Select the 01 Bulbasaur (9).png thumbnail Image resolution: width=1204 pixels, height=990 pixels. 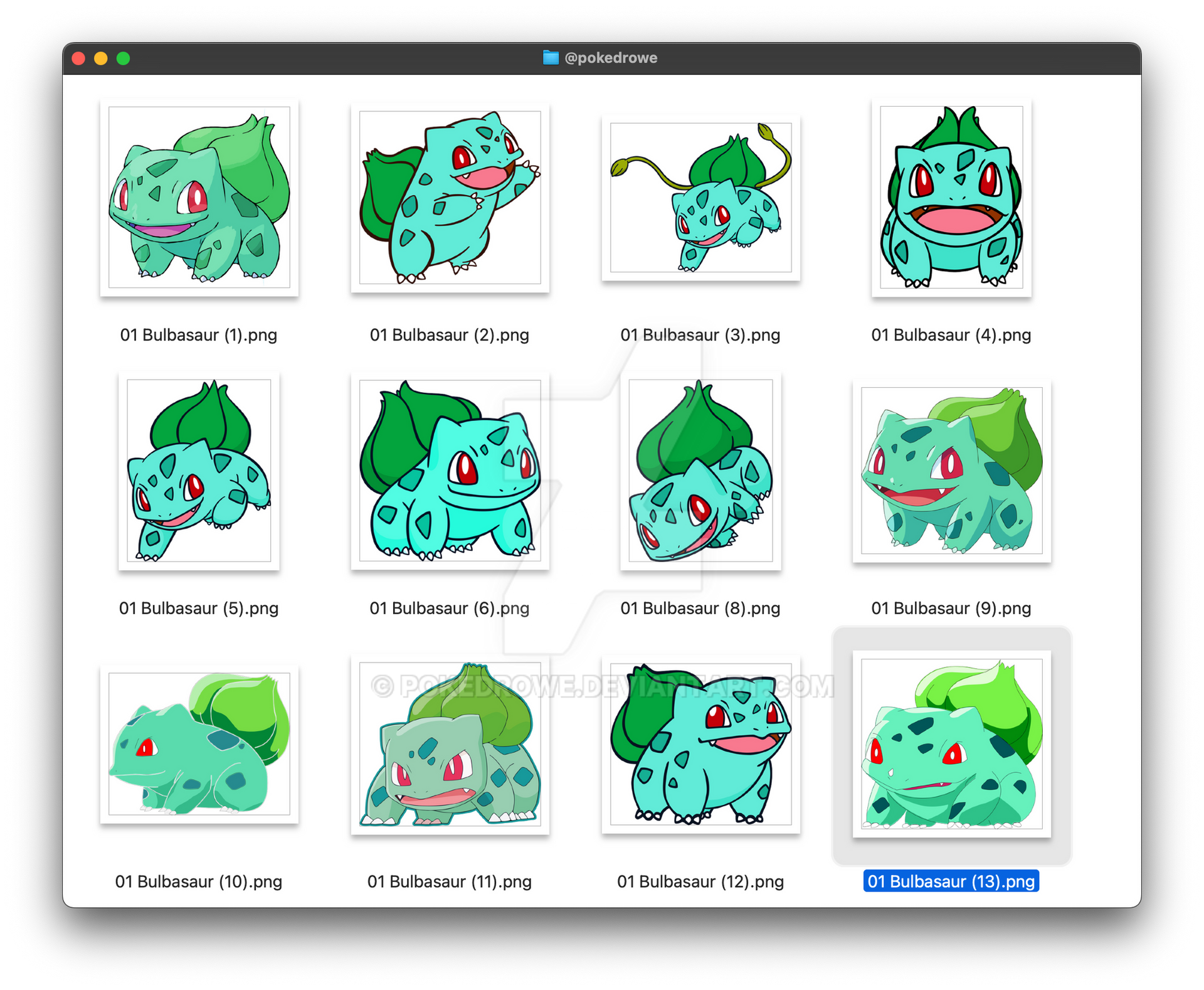coord(951,471)
